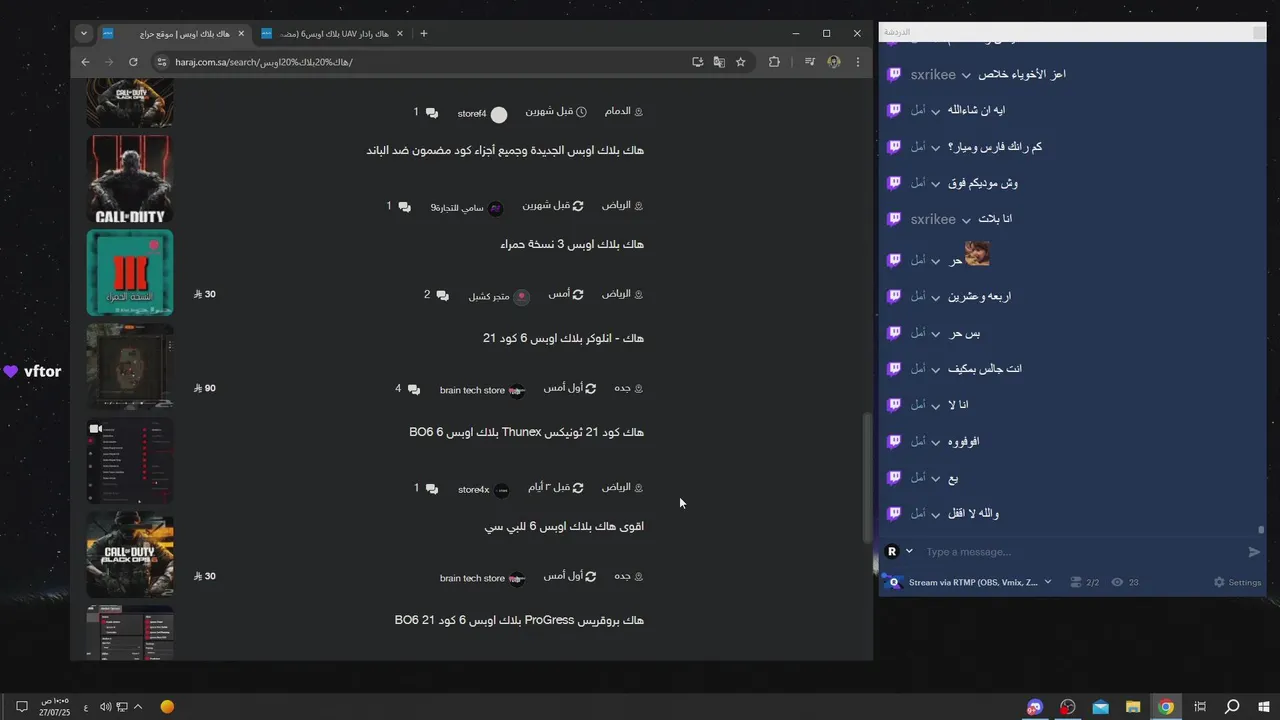Image resolution: width=1280 pixels, height=720 pixels.
Task: Open site information icon in address bar
Action: (162, 62)
